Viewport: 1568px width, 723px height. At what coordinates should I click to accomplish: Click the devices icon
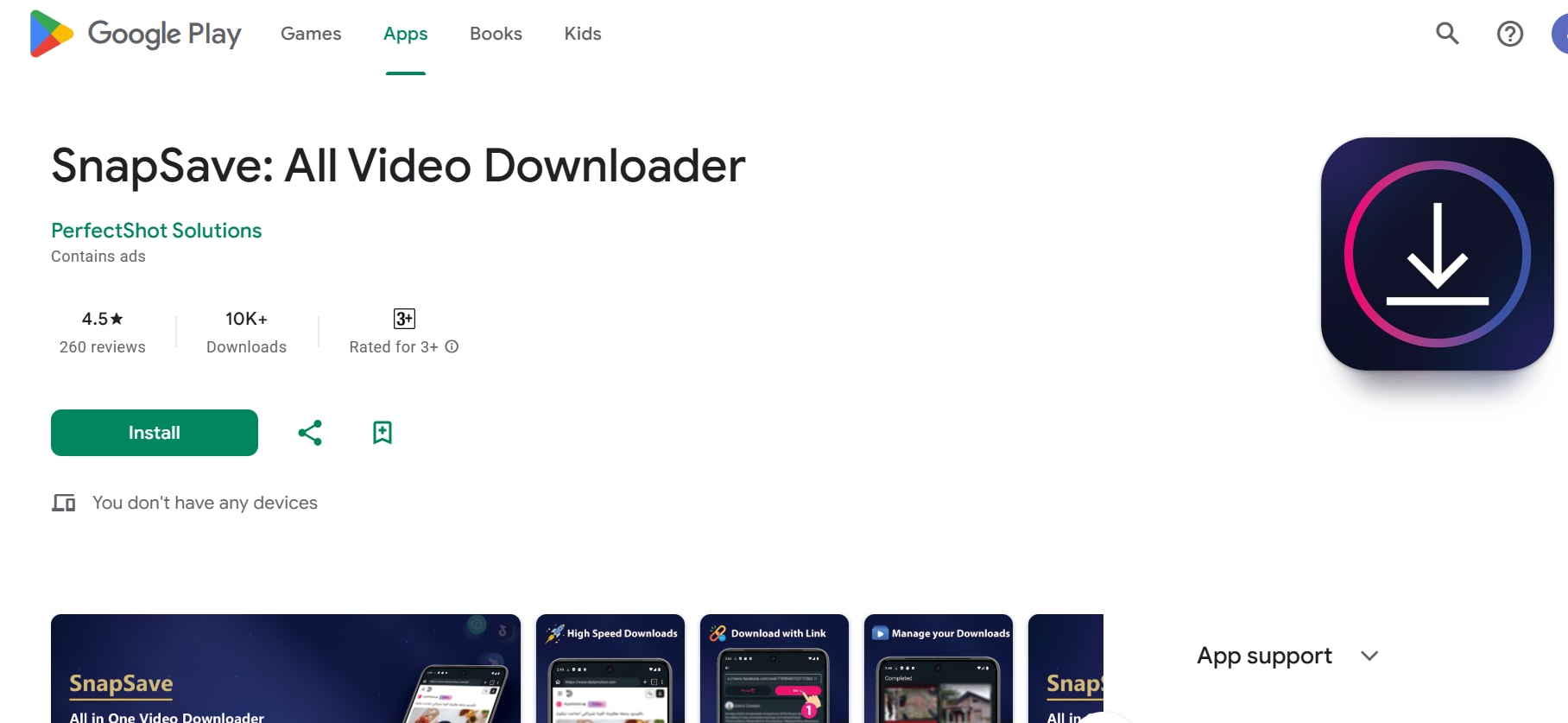tap(64, 503)
